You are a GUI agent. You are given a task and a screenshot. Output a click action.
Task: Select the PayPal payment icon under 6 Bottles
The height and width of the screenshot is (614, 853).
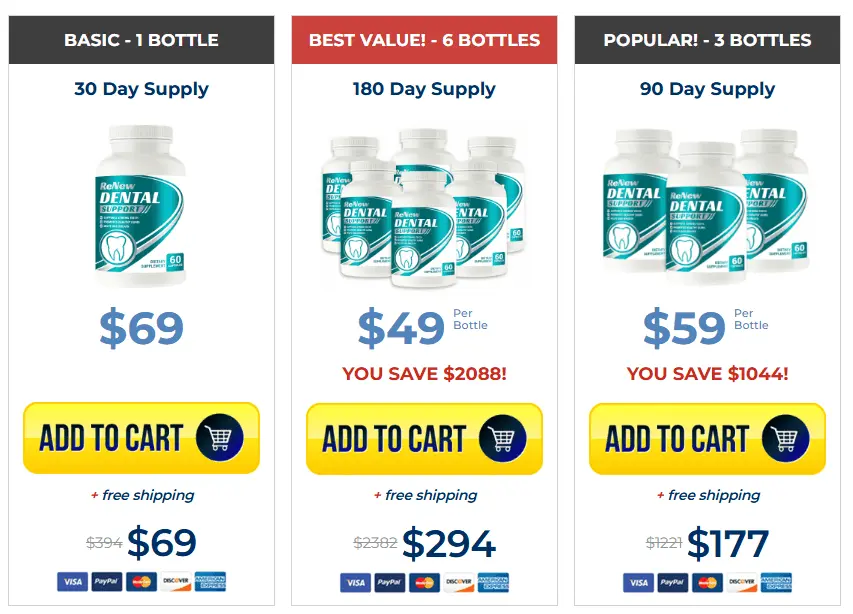pyautogui.click(x=388, y=582)
